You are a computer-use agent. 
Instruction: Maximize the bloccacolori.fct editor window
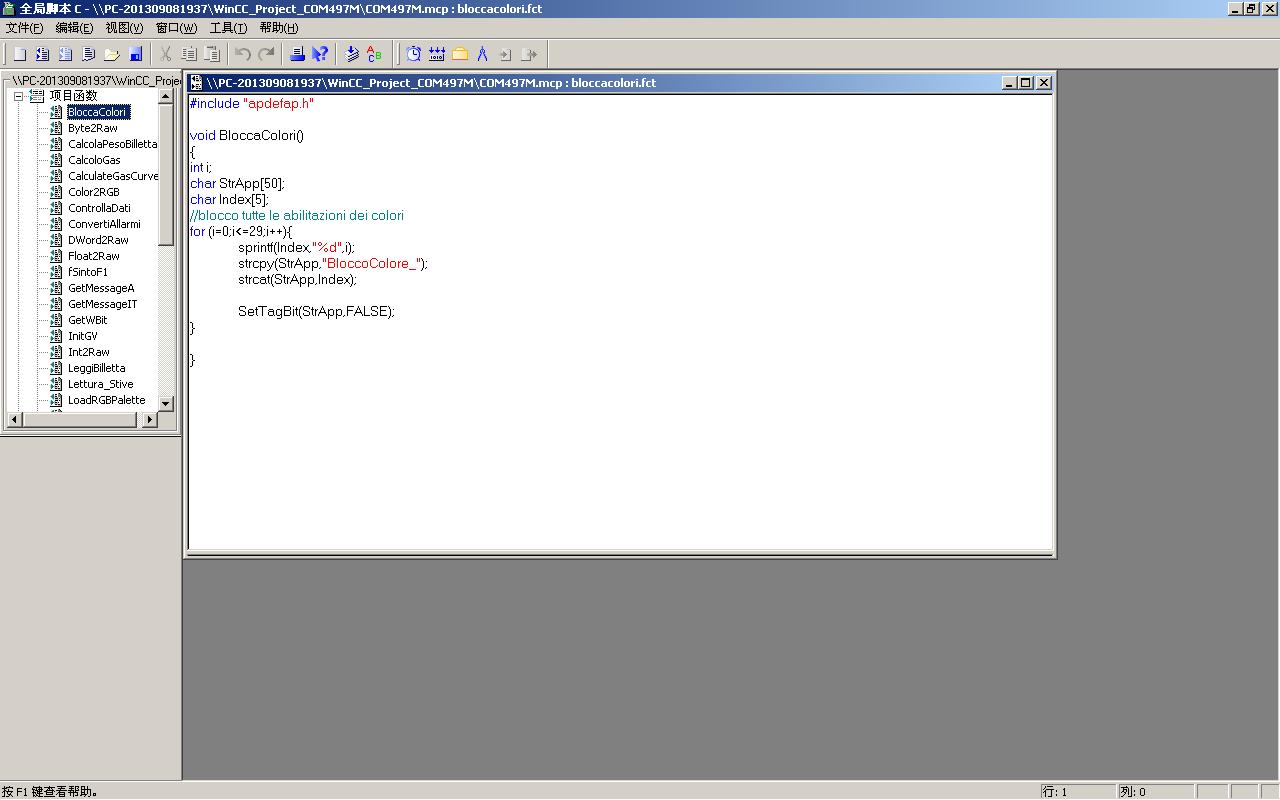(1026, 83)
